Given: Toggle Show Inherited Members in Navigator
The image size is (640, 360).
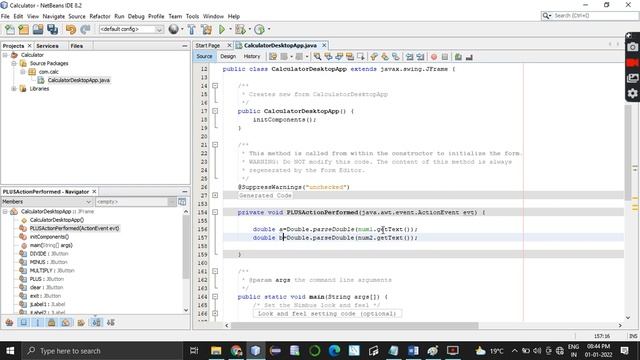Looking at the screenshot, I should (x=9, y=322).
